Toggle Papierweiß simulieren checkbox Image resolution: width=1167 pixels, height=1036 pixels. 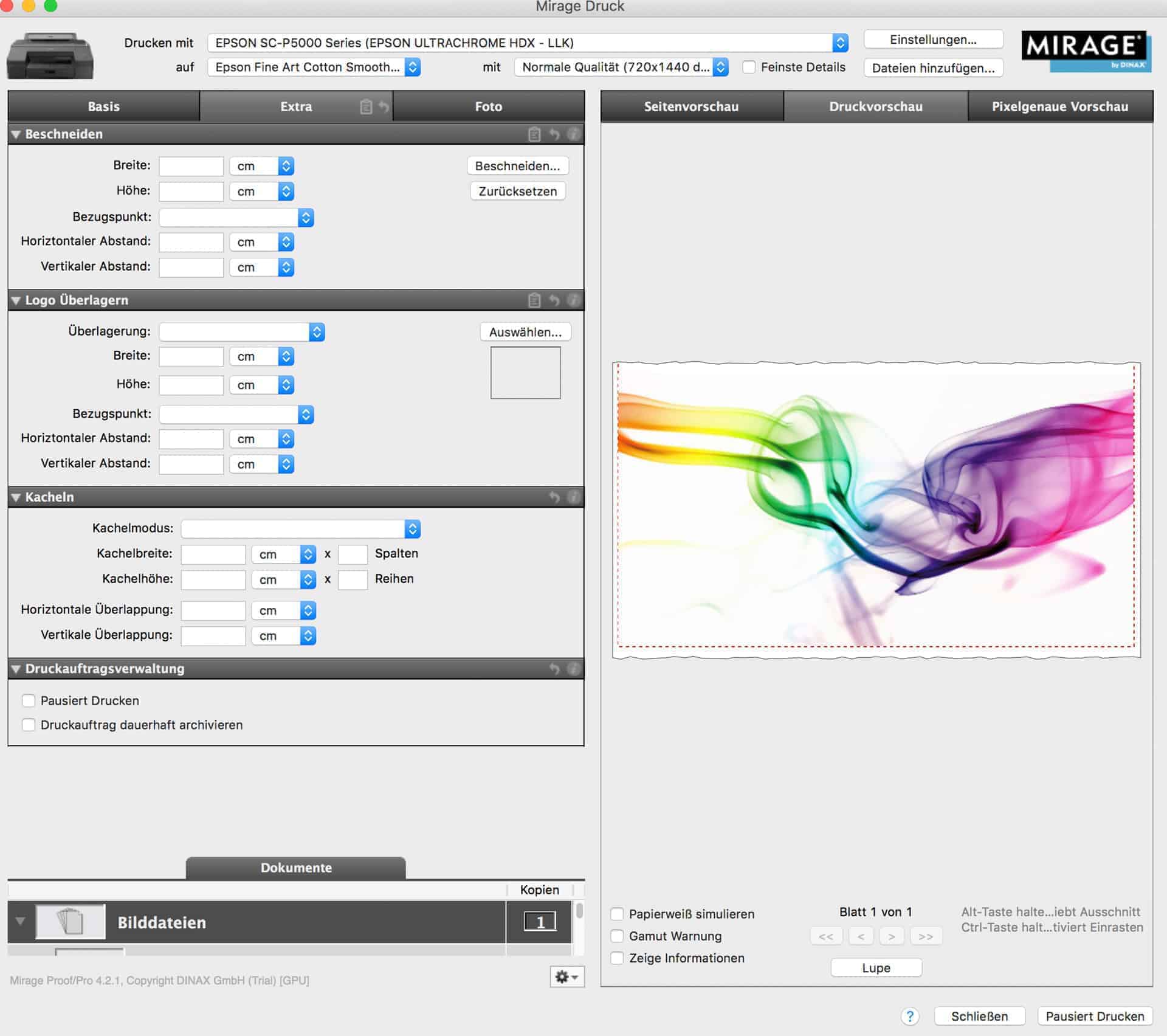(617, 914)
